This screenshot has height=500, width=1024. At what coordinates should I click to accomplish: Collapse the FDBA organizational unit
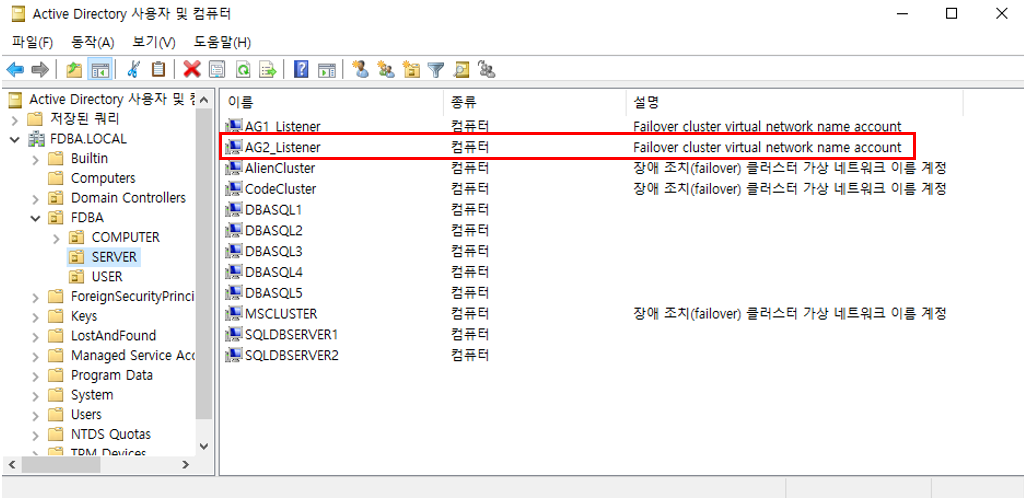coord(36,218)
